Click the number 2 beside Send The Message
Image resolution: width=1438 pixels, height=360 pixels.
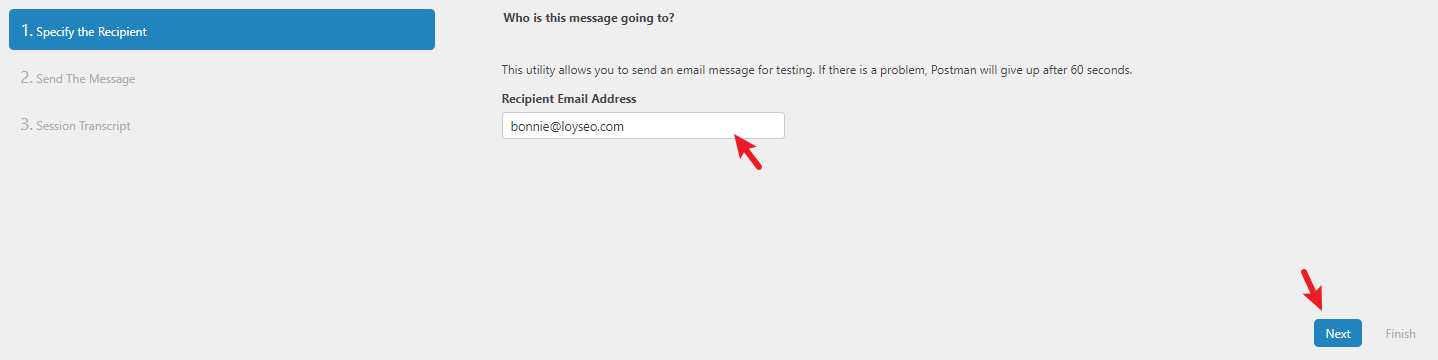26,78
